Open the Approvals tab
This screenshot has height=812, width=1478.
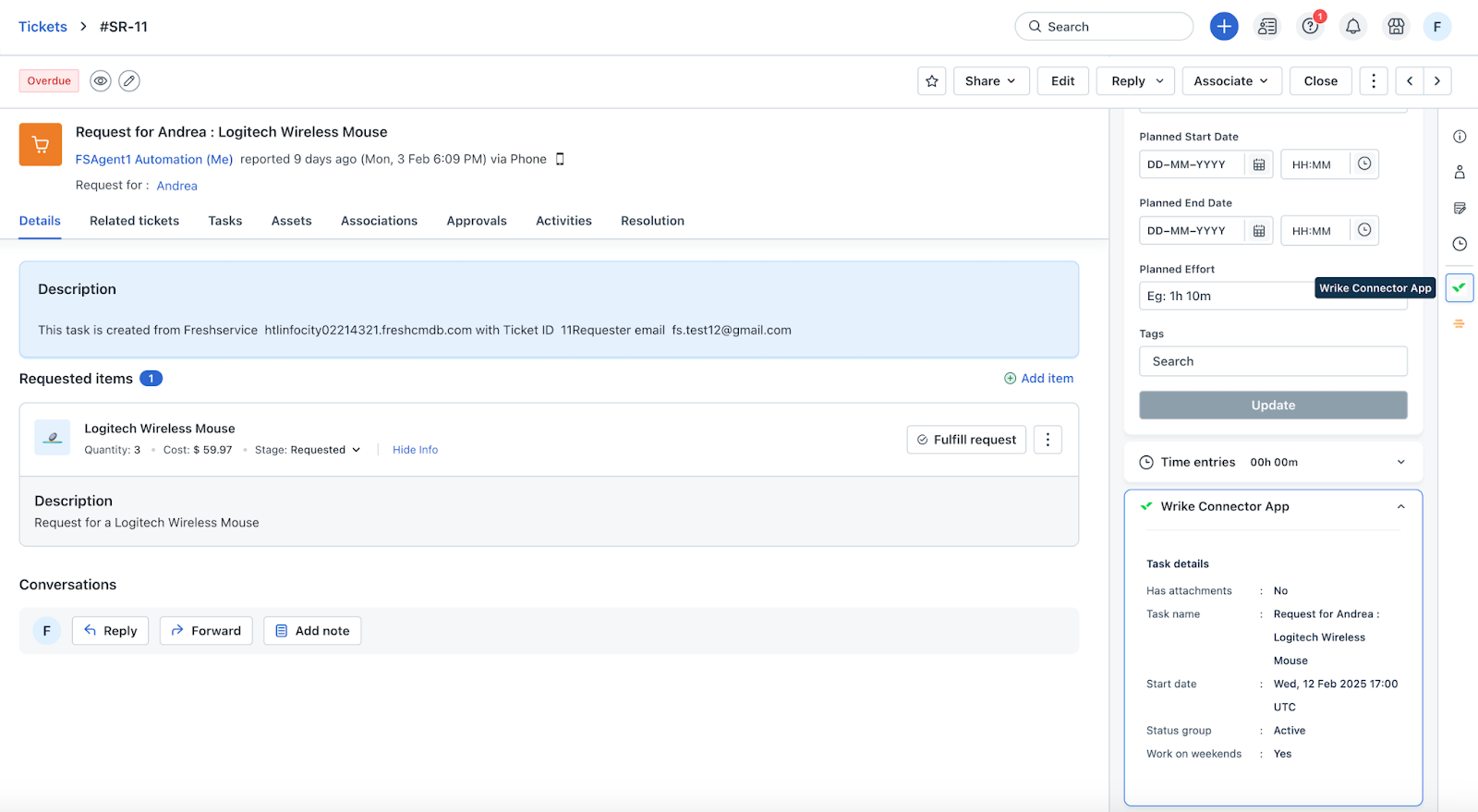click(477, 221)
